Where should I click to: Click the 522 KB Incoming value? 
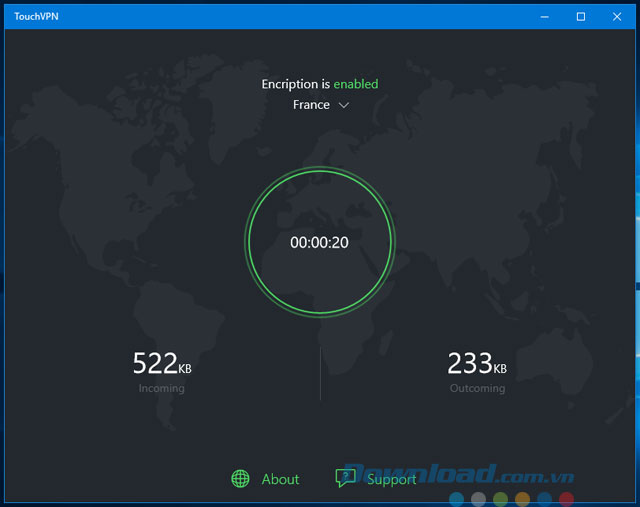click(162, 363)
